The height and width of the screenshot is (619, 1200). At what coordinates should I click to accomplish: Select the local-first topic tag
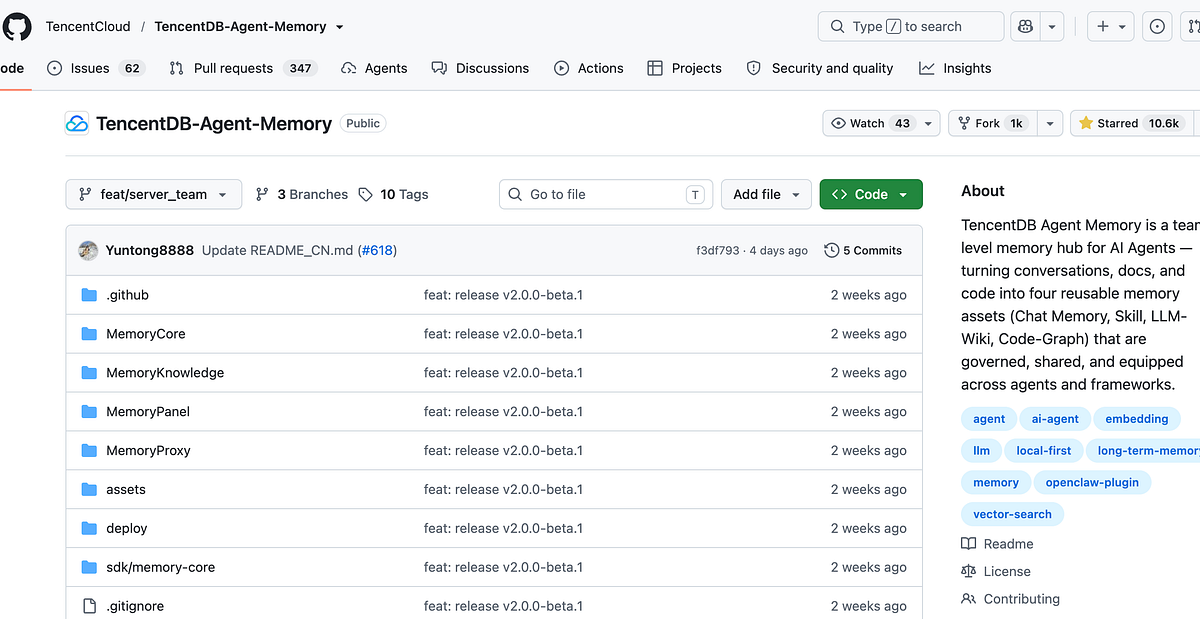1043,451
